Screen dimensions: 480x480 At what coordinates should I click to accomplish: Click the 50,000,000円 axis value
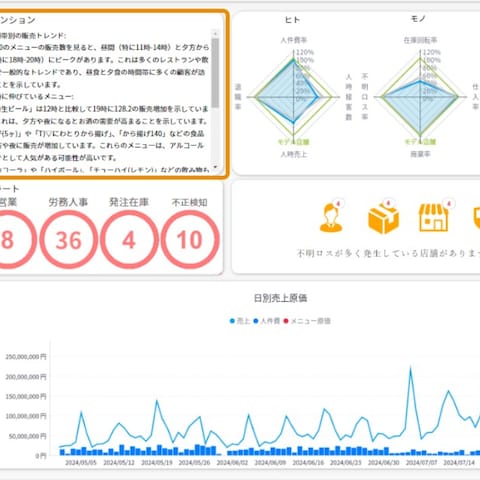28,436
